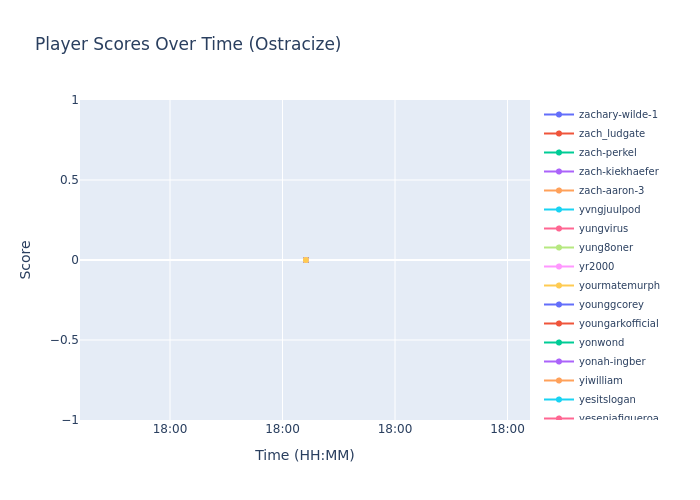Select yonwond legend label
The image size is (700, 500).
(601, 343)
